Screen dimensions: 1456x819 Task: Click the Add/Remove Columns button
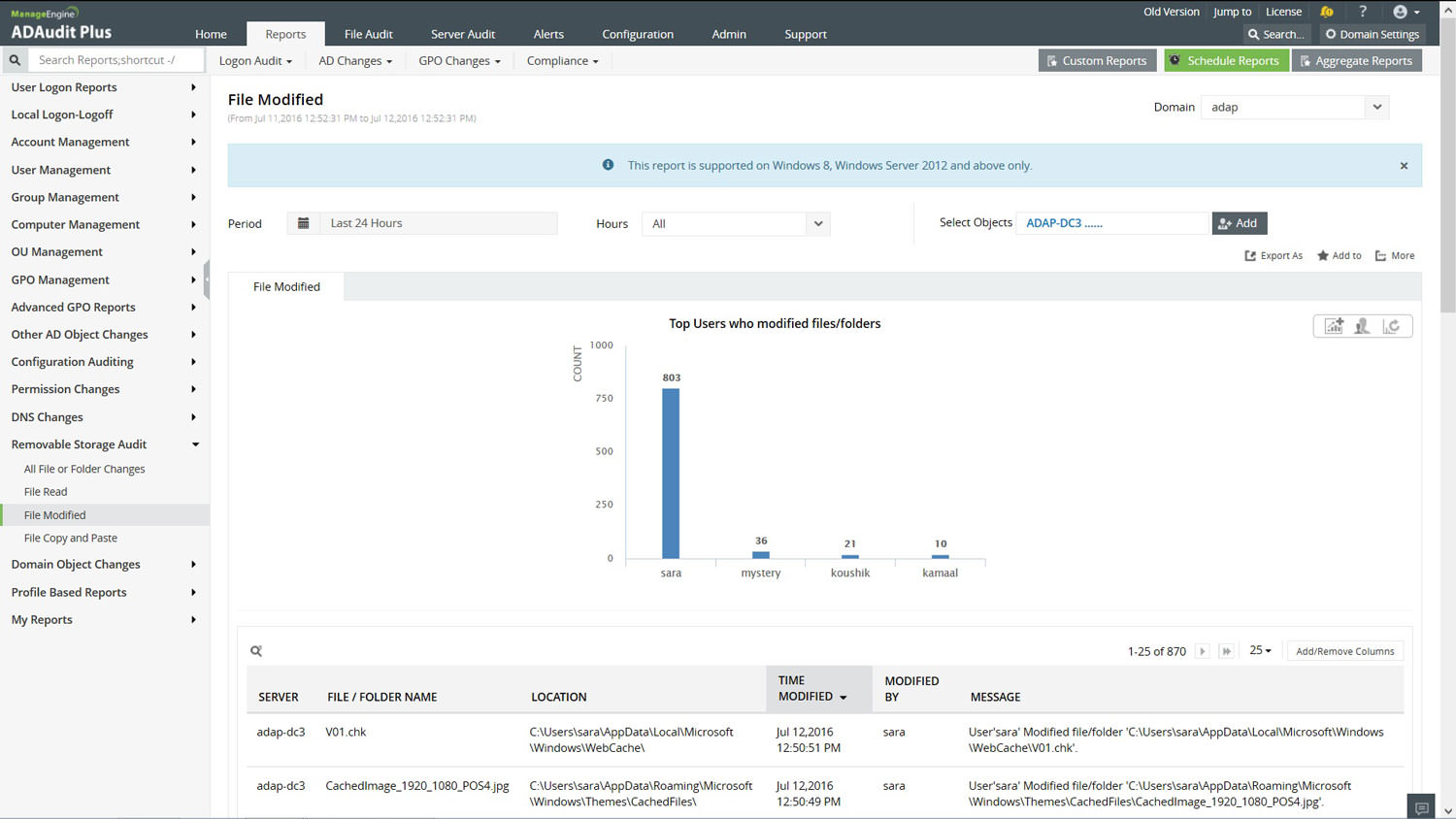pos(1344,651)
